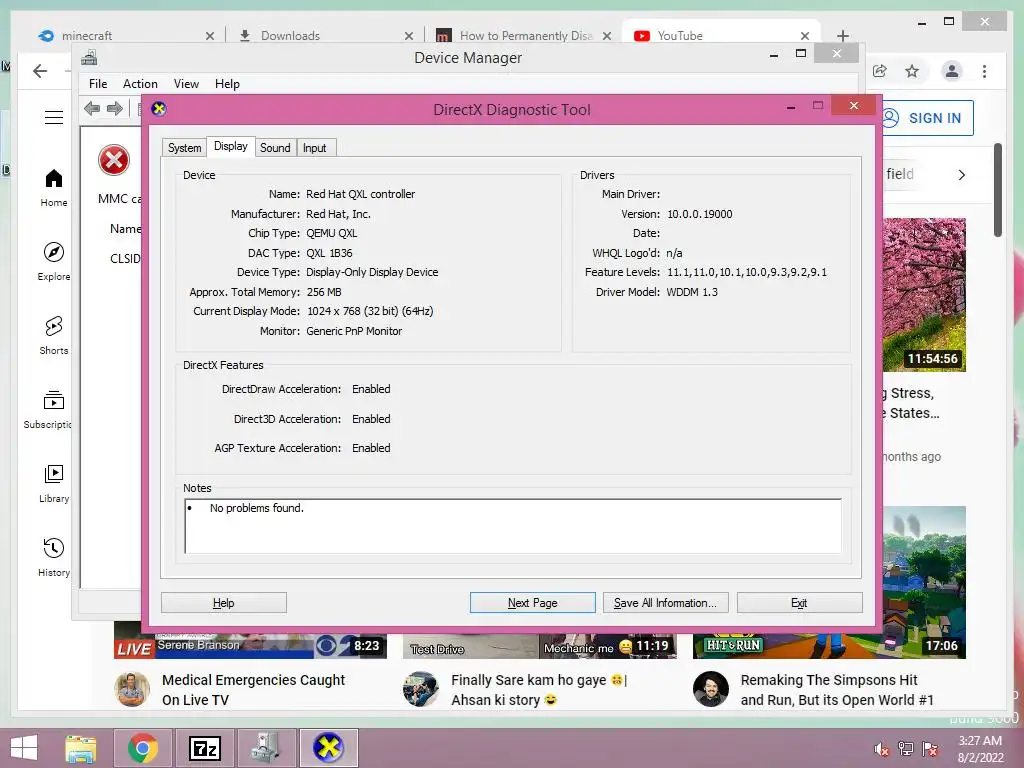Screen dimensions: 1024x768
Task: Open Medical Emergencies Caught On Live TV video
Action: (253, 690)
